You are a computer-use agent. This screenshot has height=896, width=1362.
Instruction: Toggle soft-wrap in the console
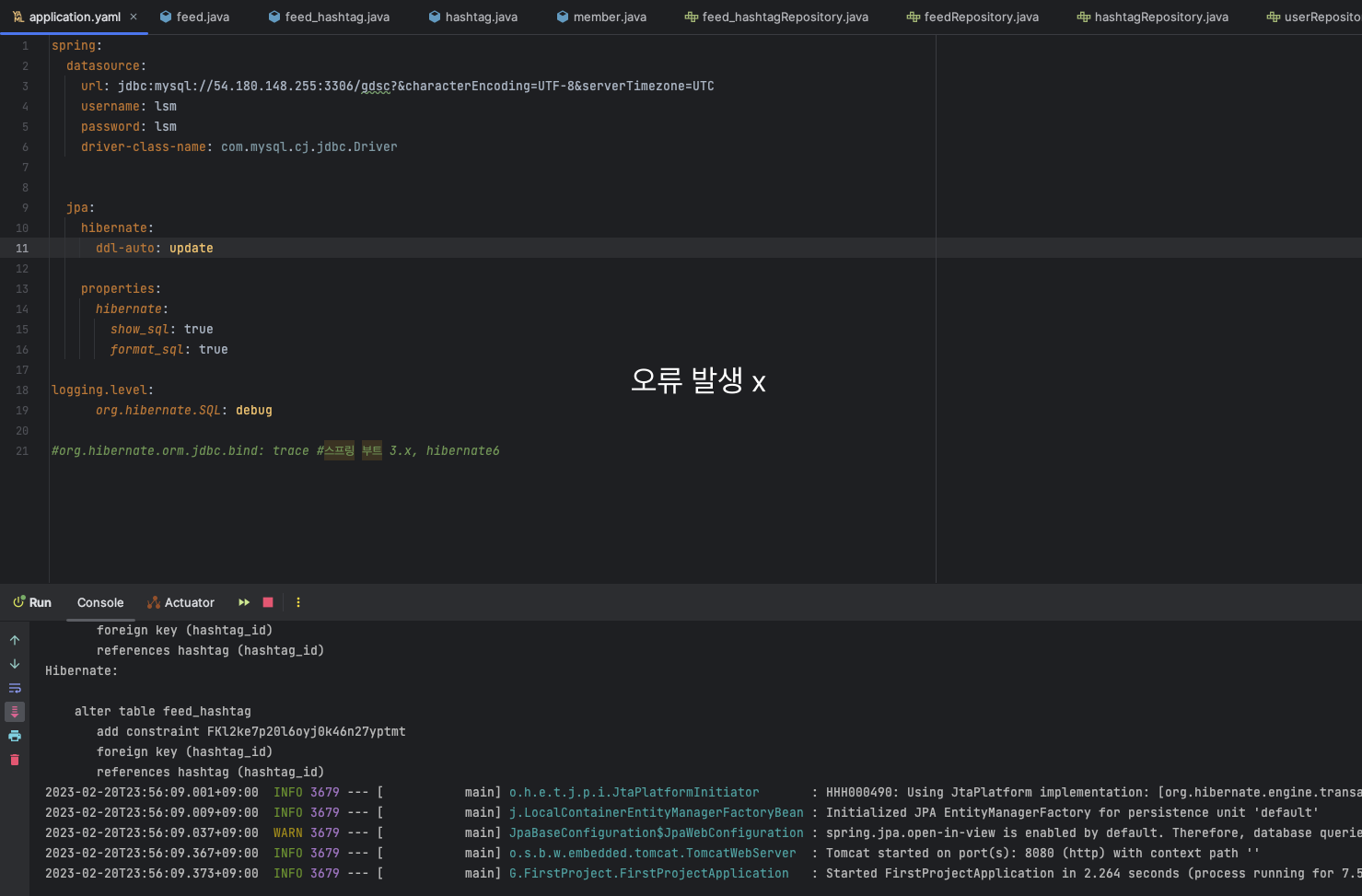15,688
